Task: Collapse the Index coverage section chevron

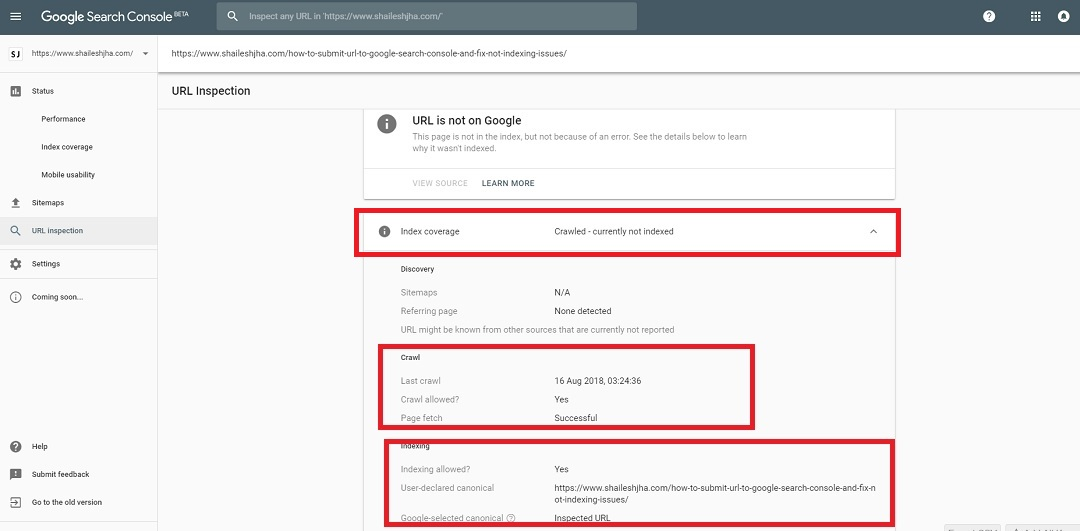Action: point(873,231)
